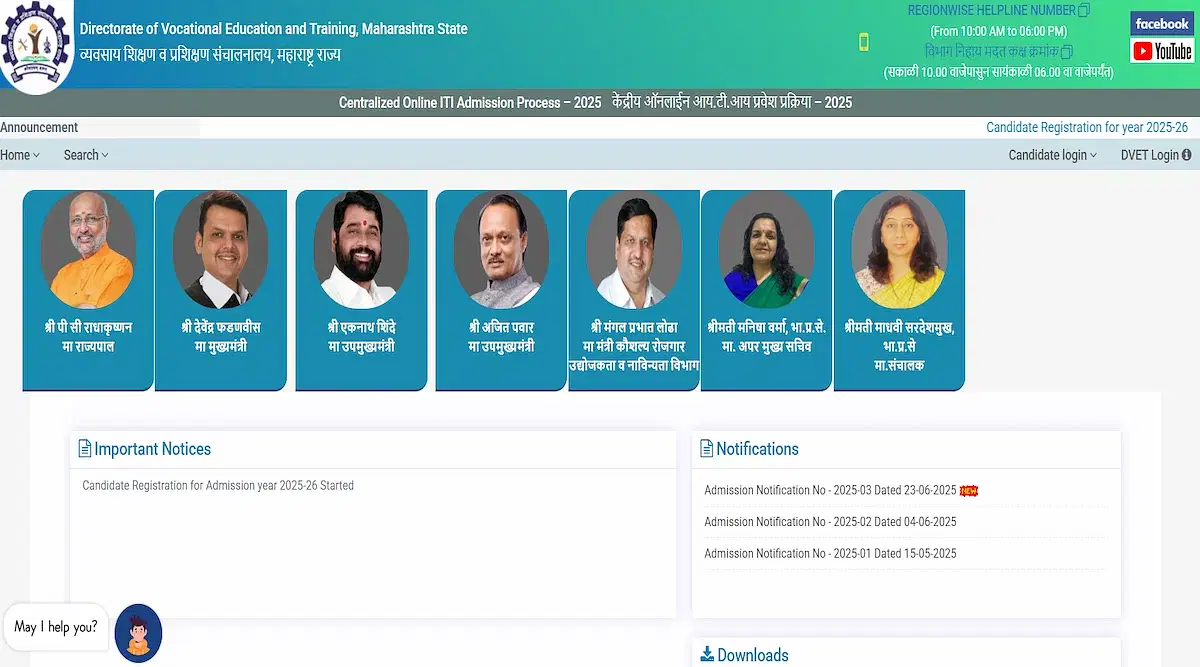
Task: Select the Devendra Fadnavis photo card
Action: pyautogui.click(x=221, y=290)
